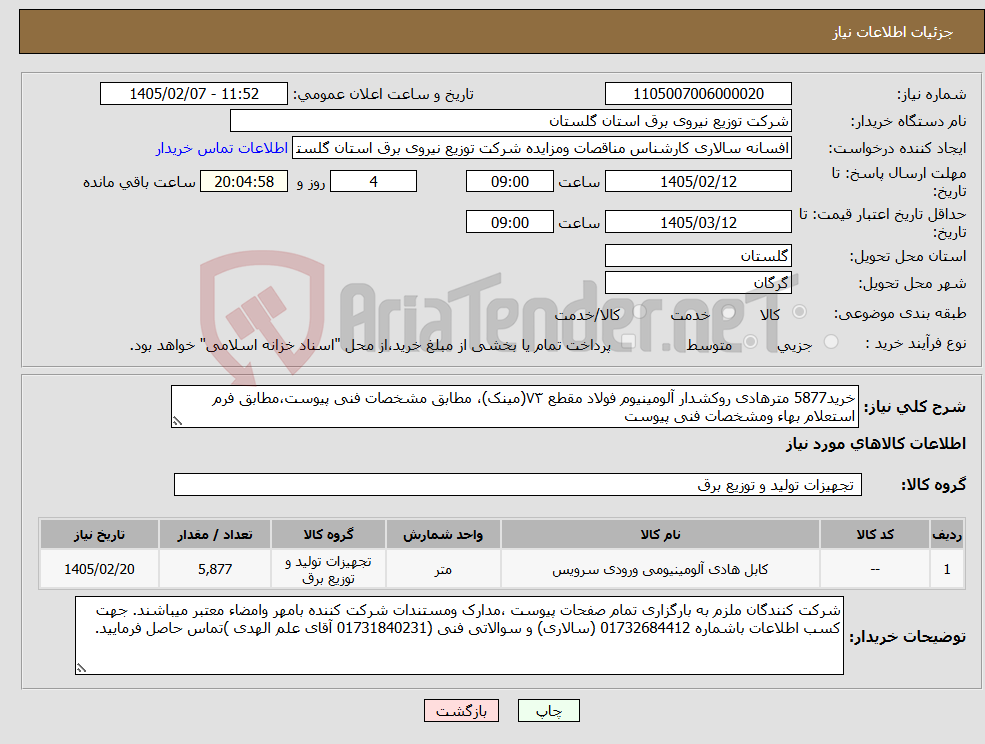The image size is (985, 744).
Task: Click the گروه کالا table column header
Action: point(328,534)
